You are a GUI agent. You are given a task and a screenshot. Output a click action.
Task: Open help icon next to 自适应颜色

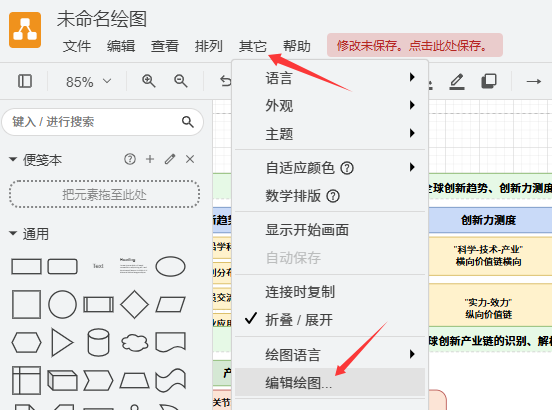[x=347, y=168]
